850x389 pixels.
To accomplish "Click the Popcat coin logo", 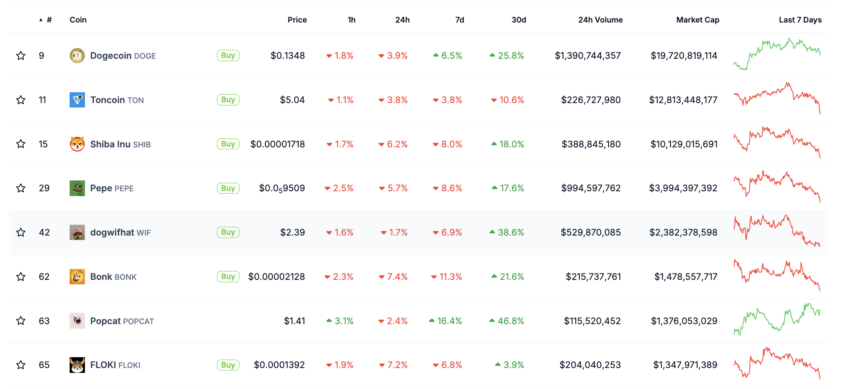I will (x=77, y=321).
